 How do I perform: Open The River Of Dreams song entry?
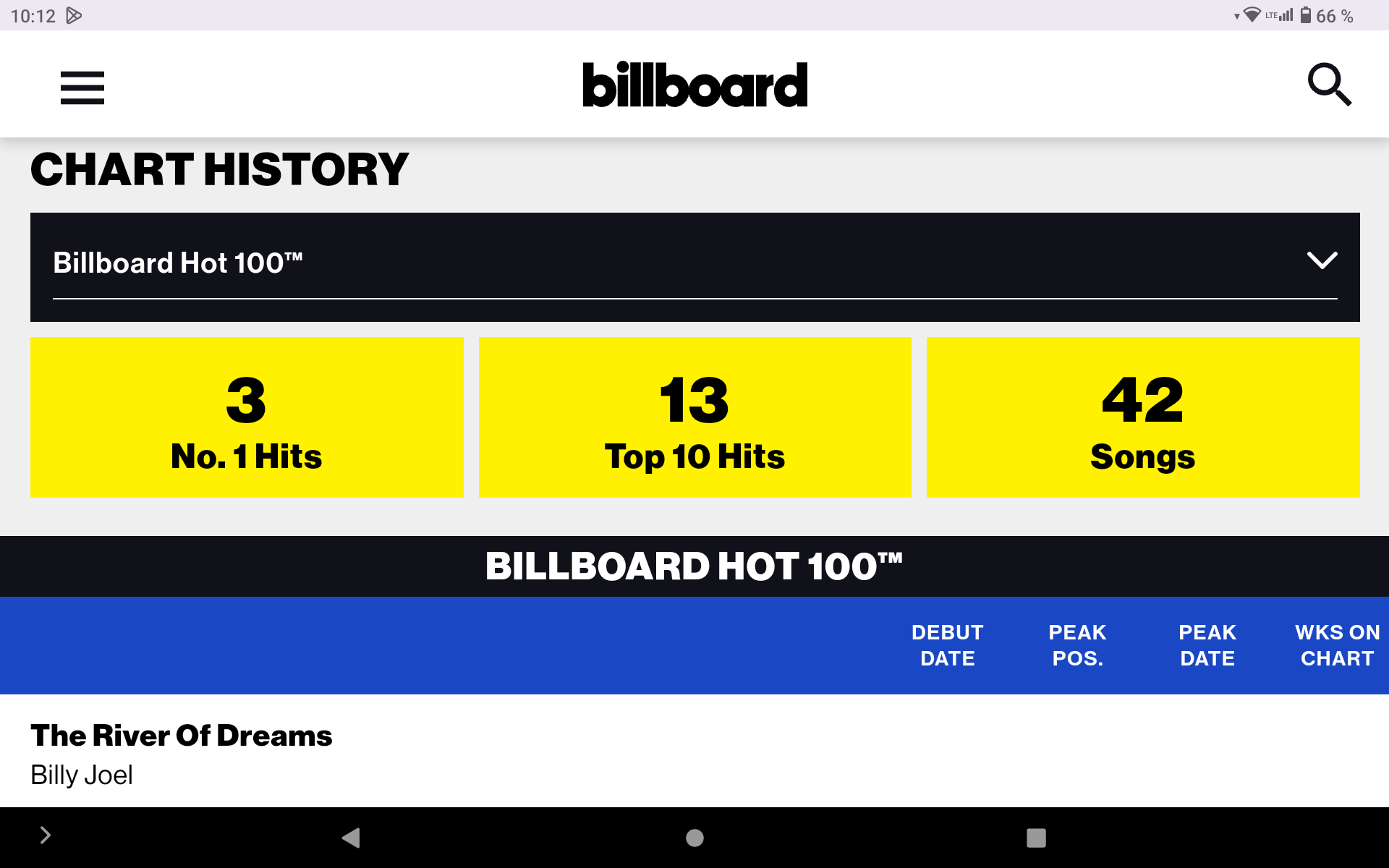pyautogui.click(x=182, y=736)
